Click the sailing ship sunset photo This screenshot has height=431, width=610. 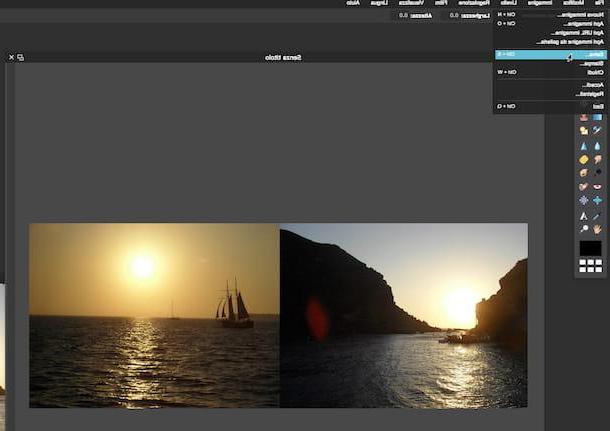(x=154, y=315)
